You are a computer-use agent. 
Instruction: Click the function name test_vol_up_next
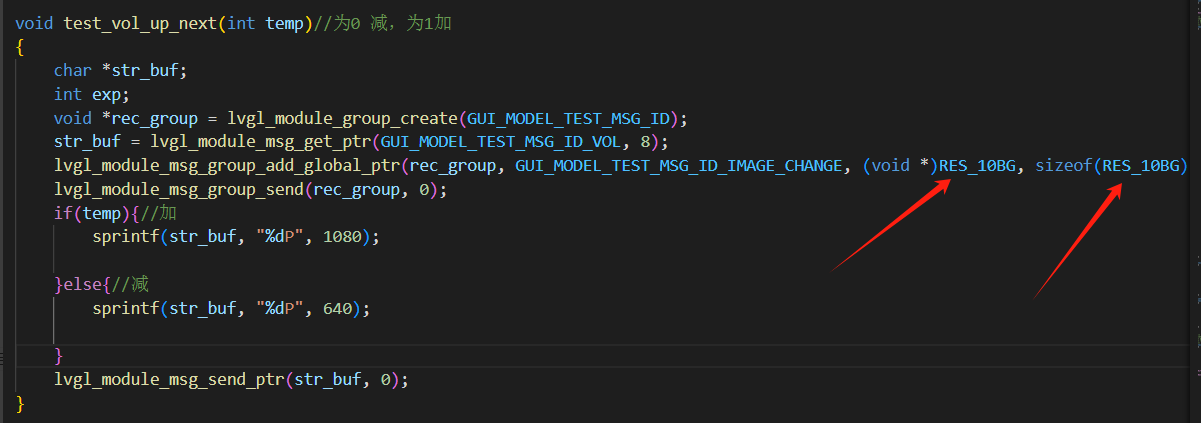point(141,22)
